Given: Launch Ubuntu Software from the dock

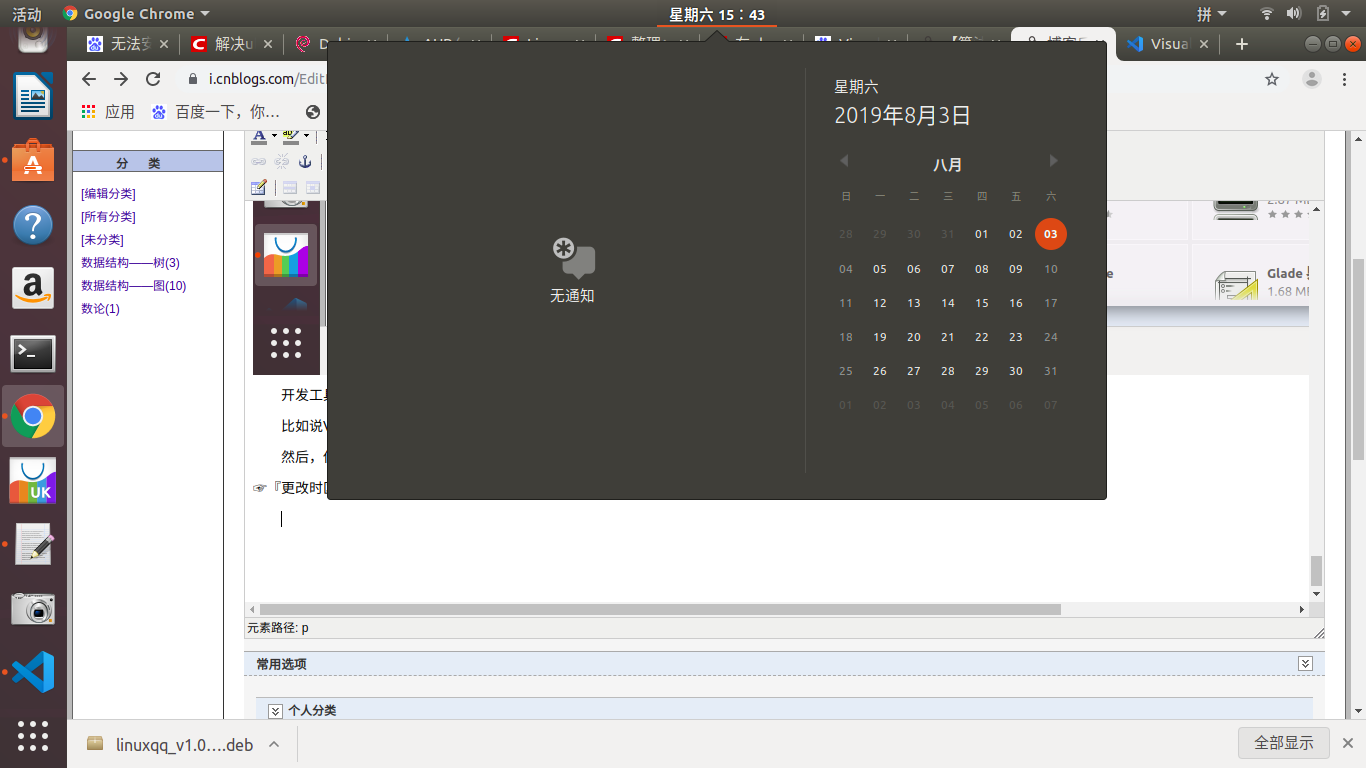Looking at the screenshot, I should pos(33,160).
